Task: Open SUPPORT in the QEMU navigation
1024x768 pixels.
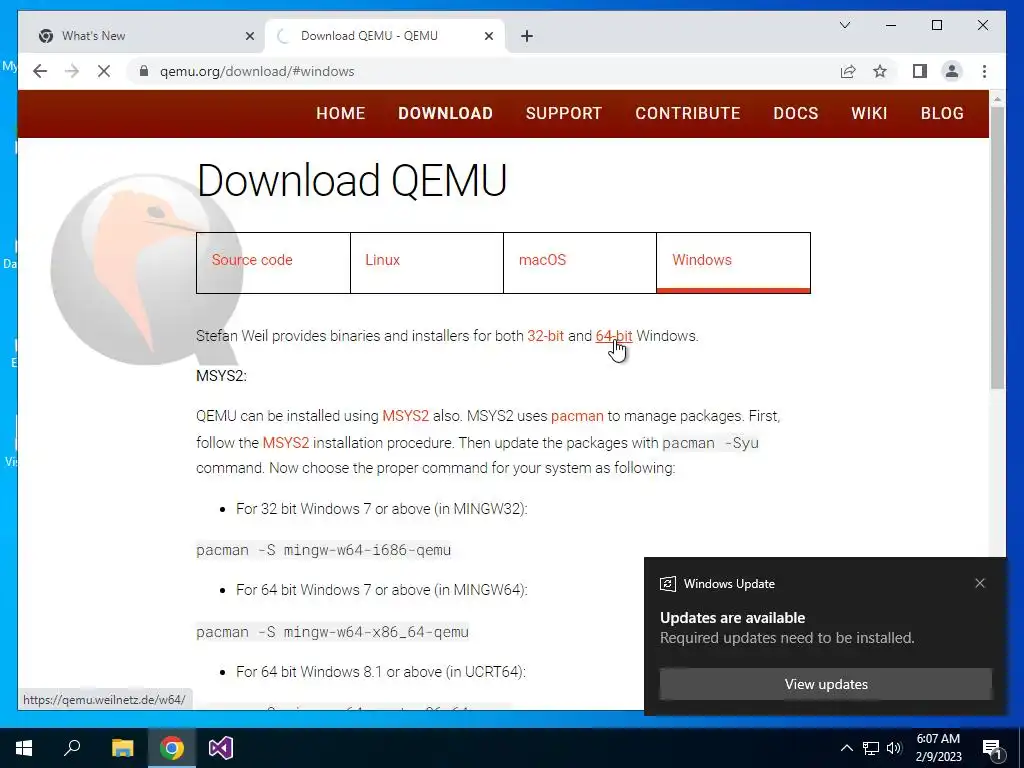Action: coord(564,114)
